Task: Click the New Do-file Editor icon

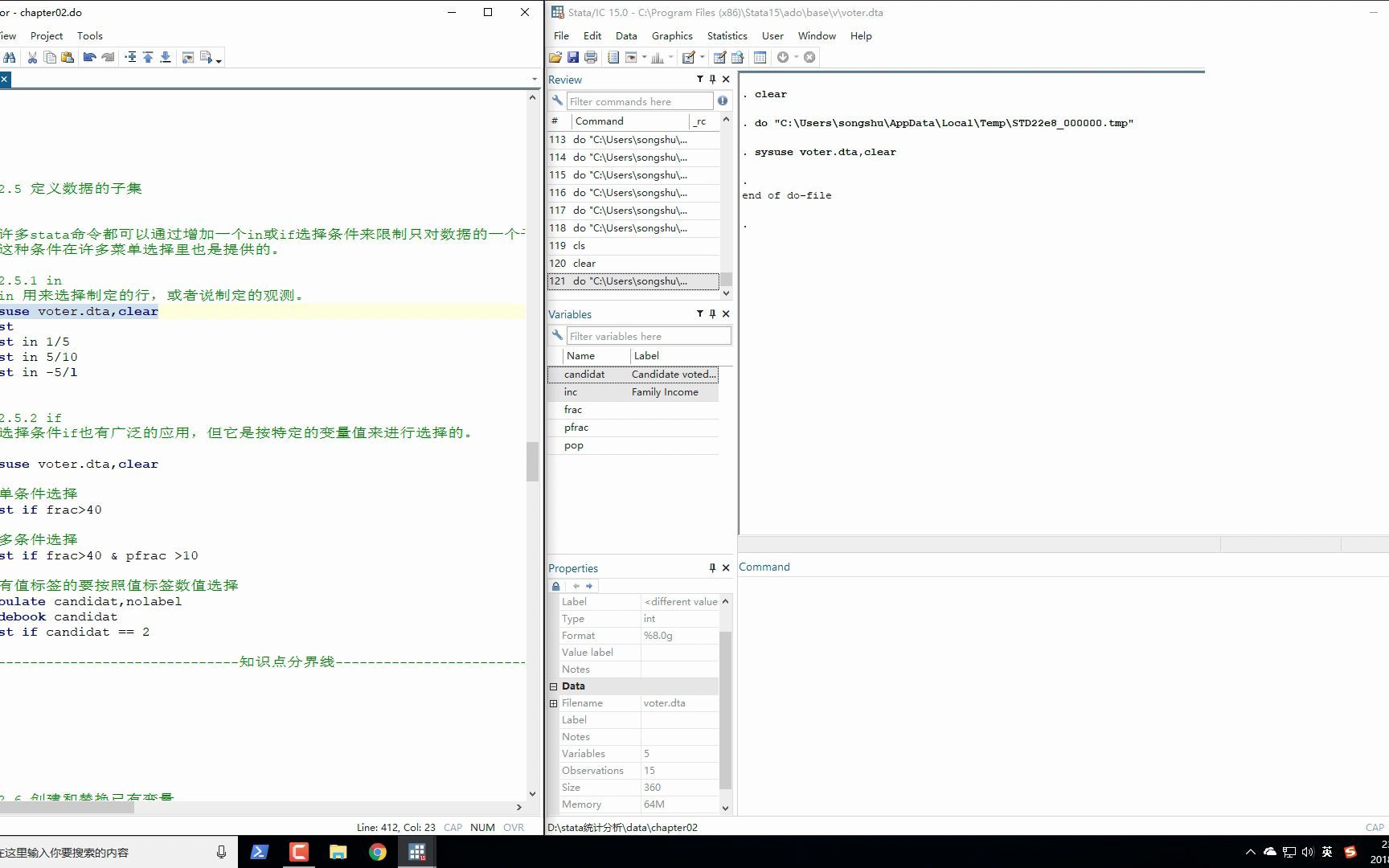Action: click(689, 57)
